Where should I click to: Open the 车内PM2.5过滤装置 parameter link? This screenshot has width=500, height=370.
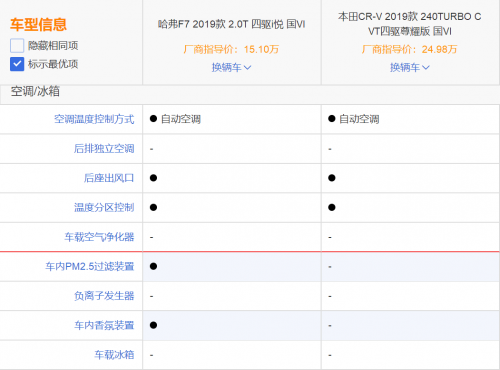click(x=90, y=266)
